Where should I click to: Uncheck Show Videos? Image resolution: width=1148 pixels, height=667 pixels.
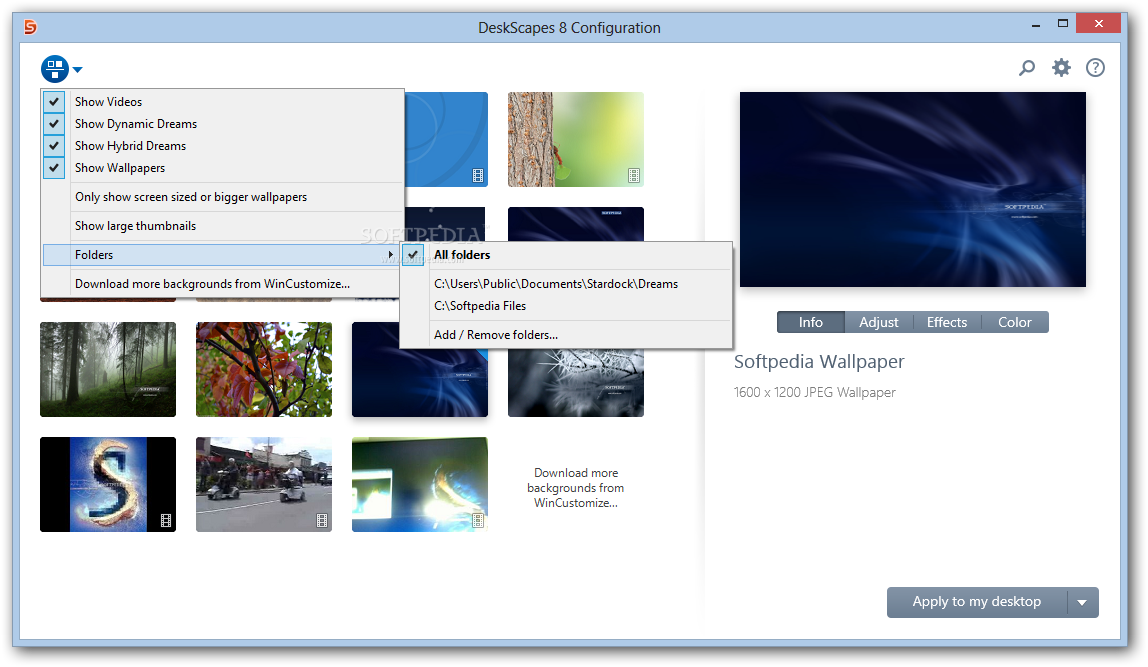point(54,102)
